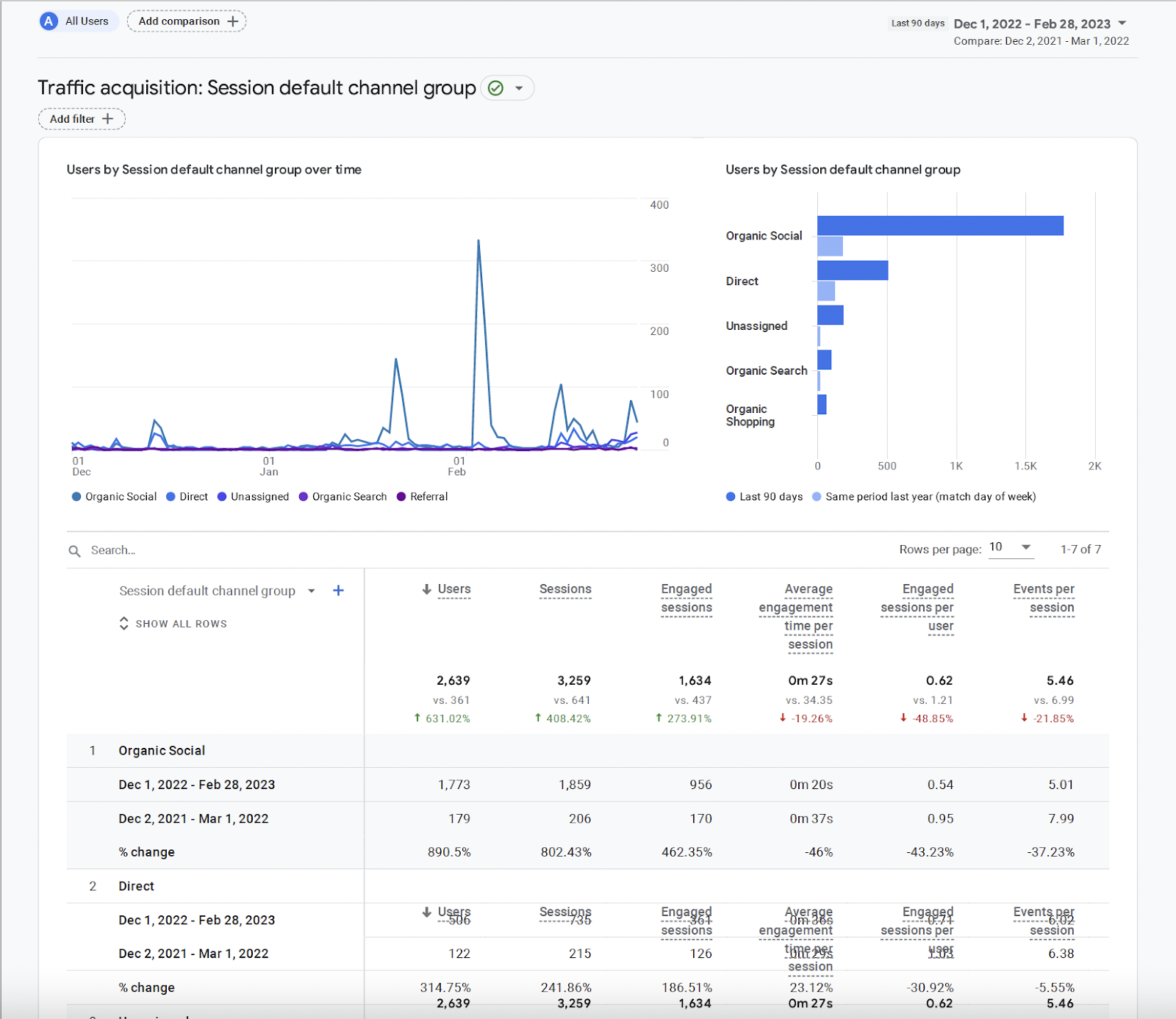Click the plus icon on Add filter
Viewport: 1176px width, 1019px height.
point(108,119)
